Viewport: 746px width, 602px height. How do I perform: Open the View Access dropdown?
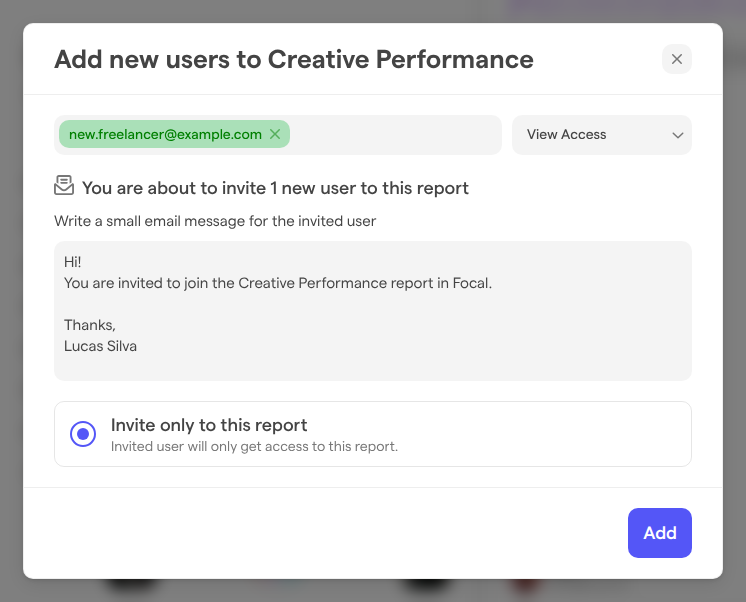[x=601, y=135]
